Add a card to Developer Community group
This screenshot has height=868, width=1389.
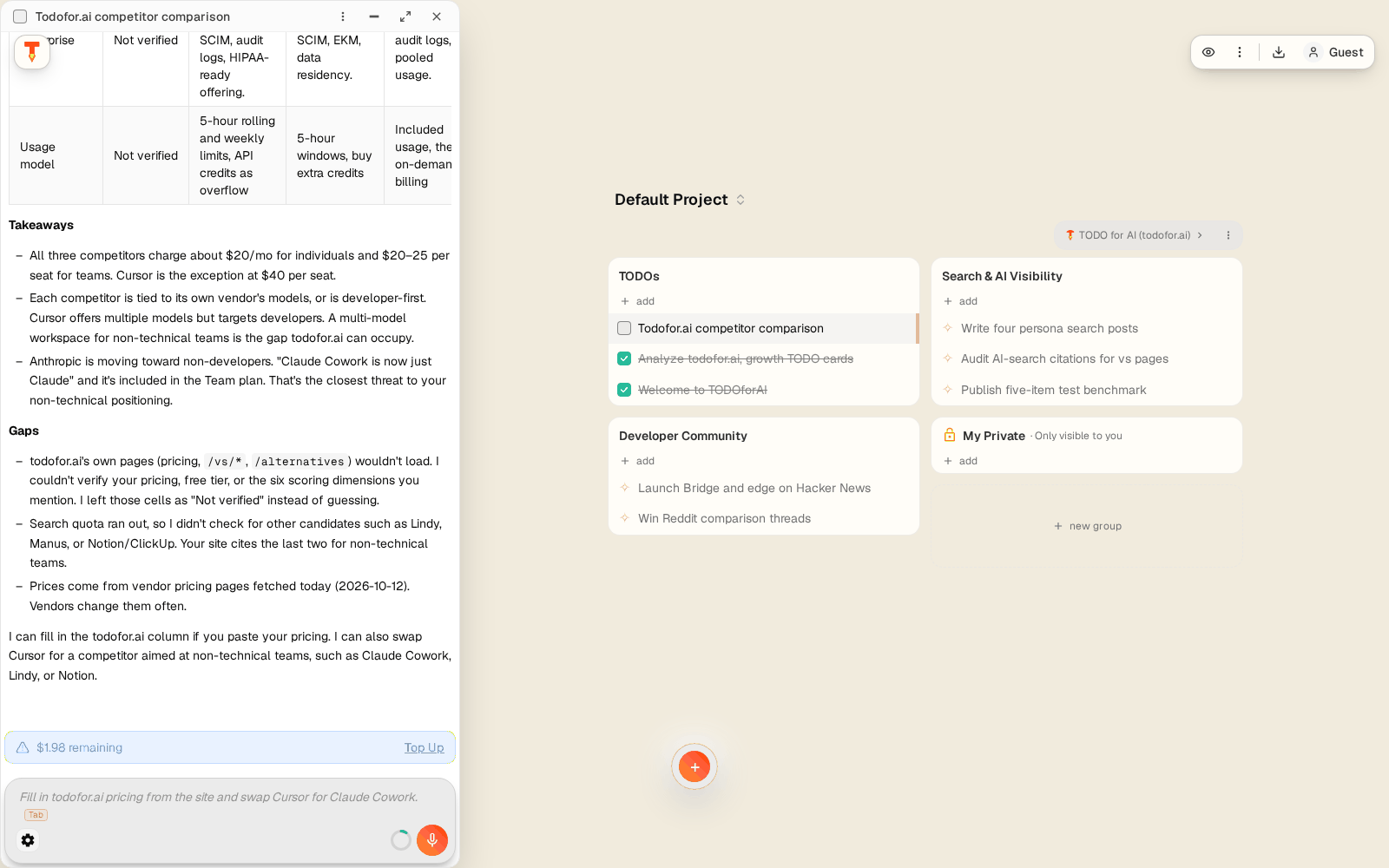pyautogui.click(x=638, y=461)
